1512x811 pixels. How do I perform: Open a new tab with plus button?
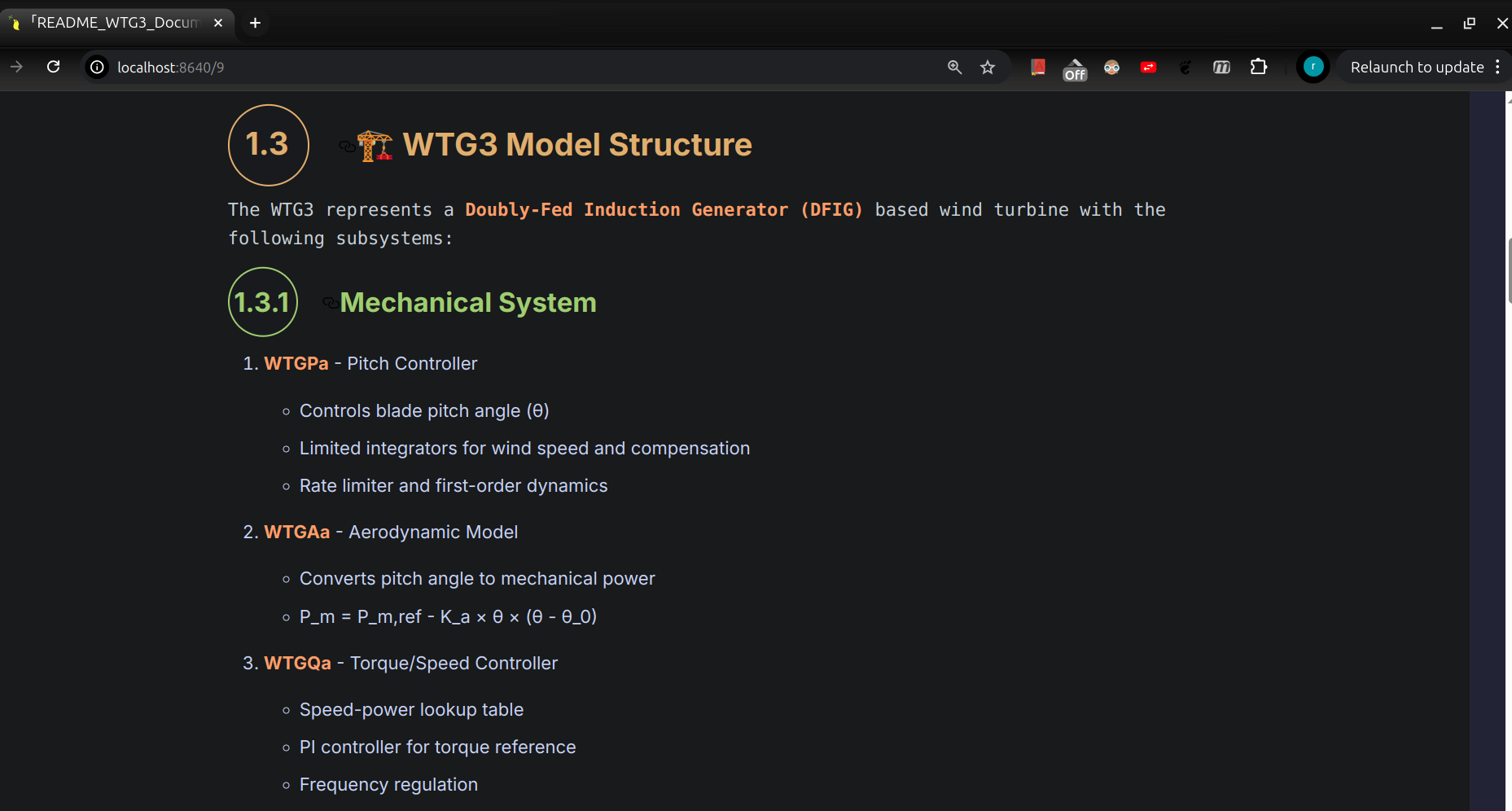click(x=255, y=23)
